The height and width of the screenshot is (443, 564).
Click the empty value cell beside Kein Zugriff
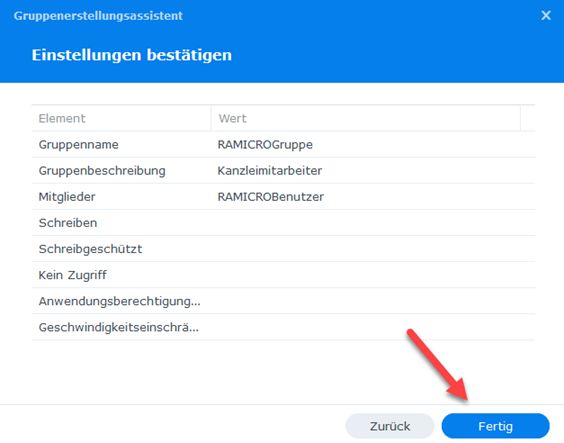(373, 275)
